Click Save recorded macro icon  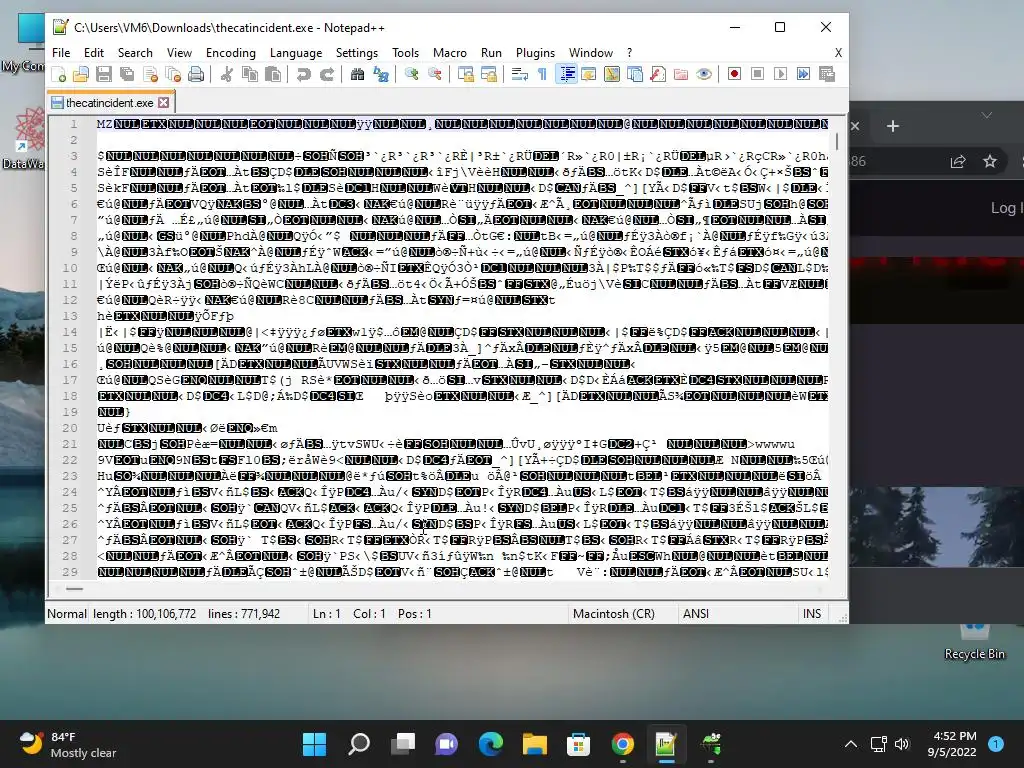tap(827, 74)
